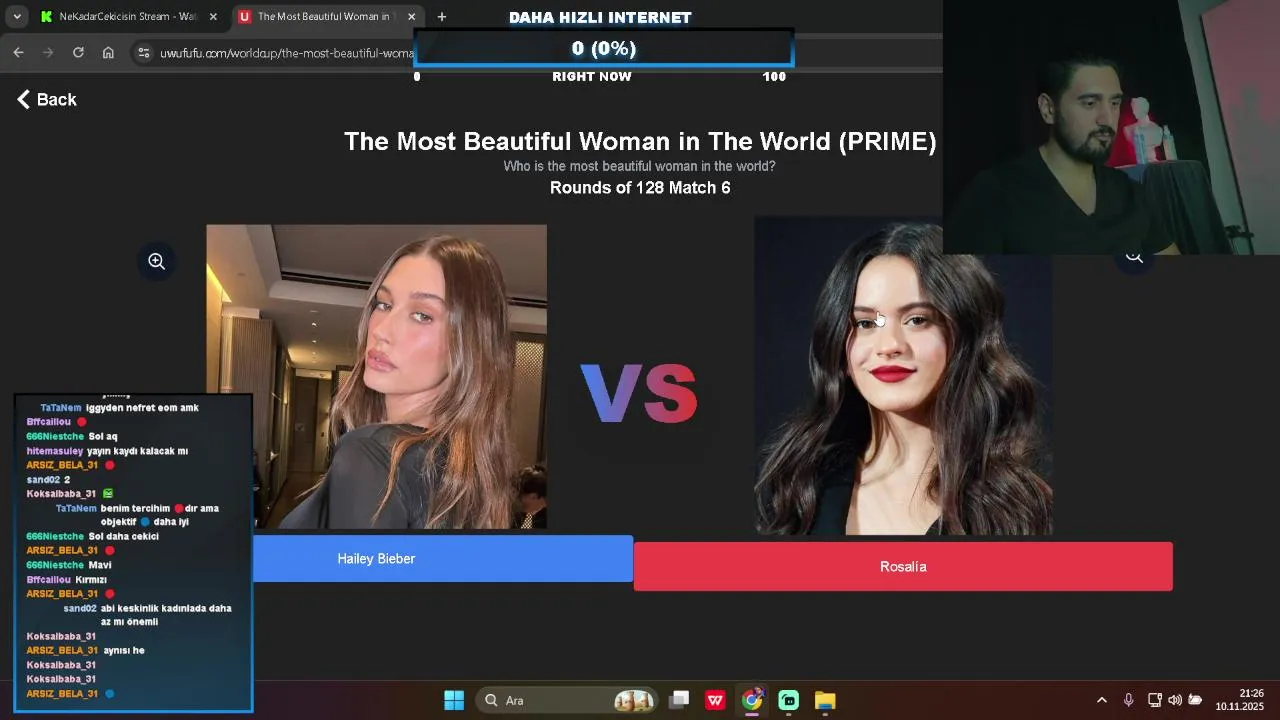Click the page title heading text

[640, 141]
